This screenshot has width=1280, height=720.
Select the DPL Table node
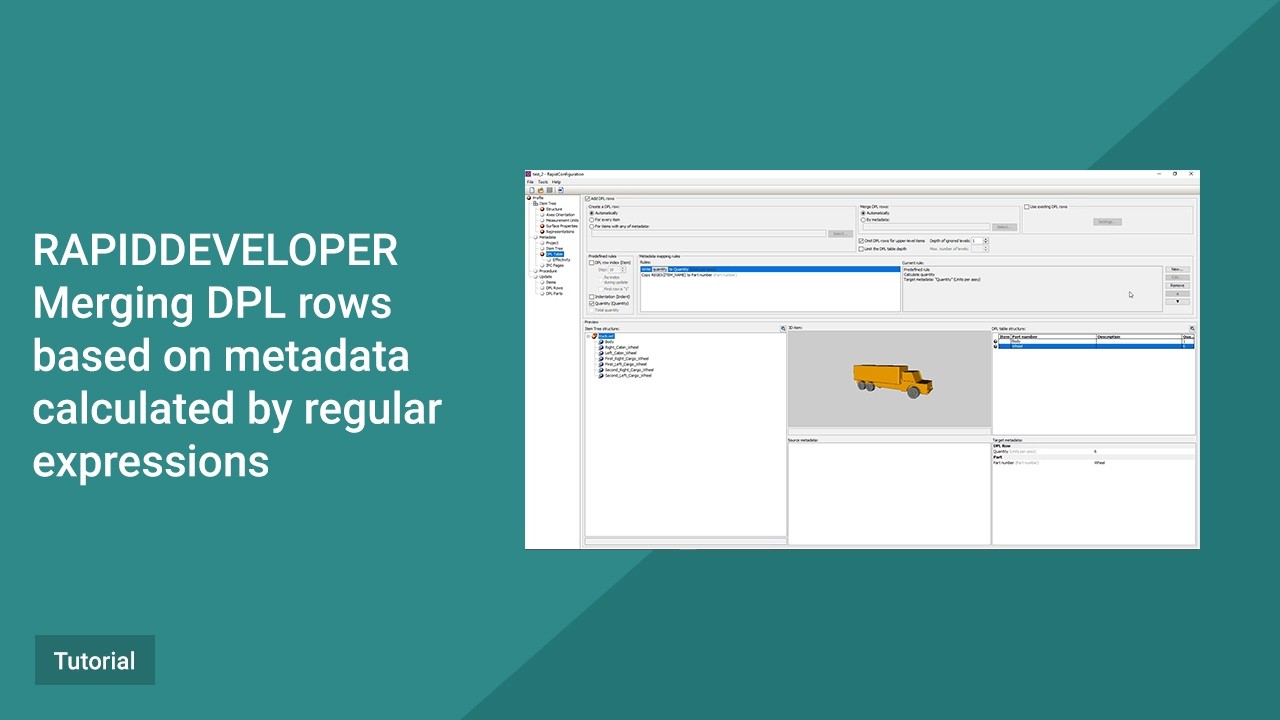click(554, 254)
